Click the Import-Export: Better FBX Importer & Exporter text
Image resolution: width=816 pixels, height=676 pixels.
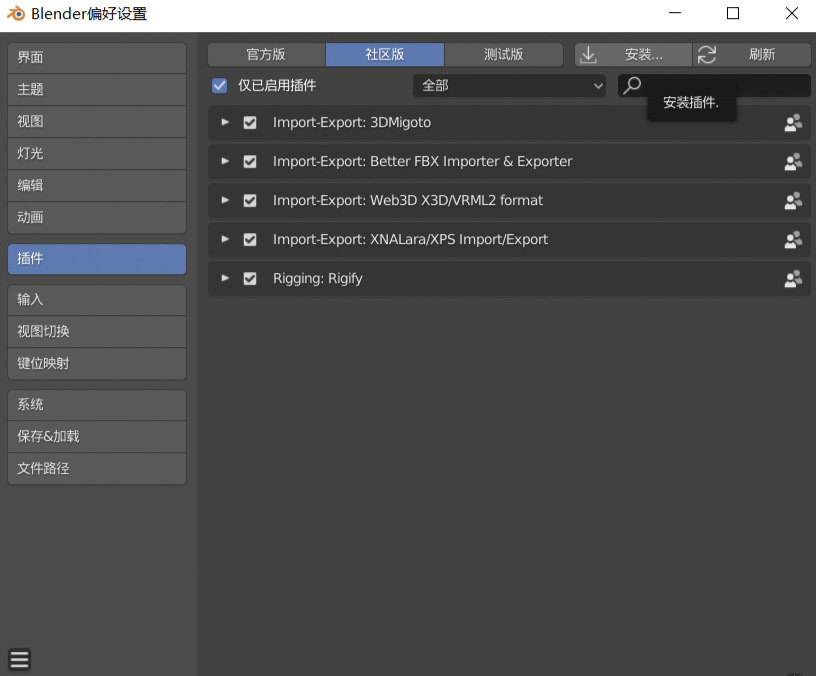coord(423,162)
